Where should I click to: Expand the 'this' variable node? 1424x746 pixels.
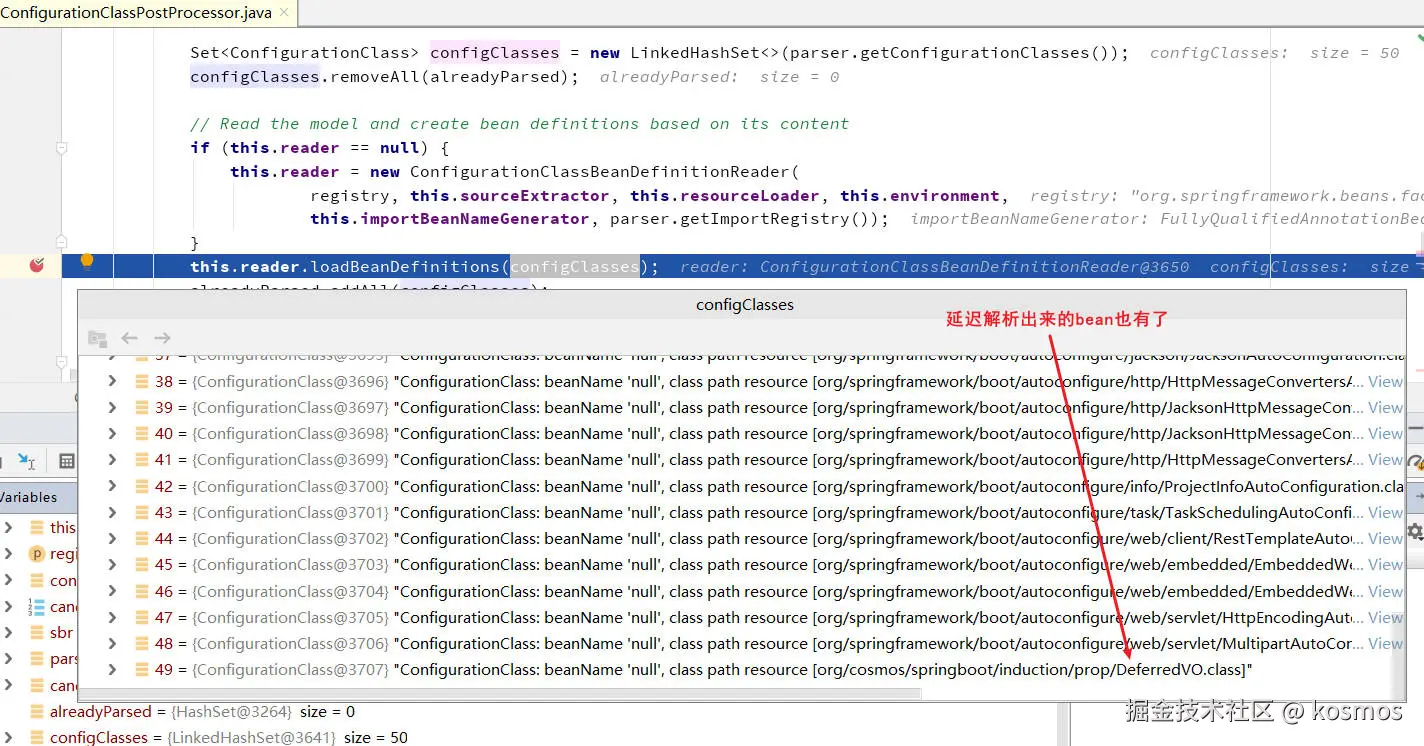pos(8,527)
